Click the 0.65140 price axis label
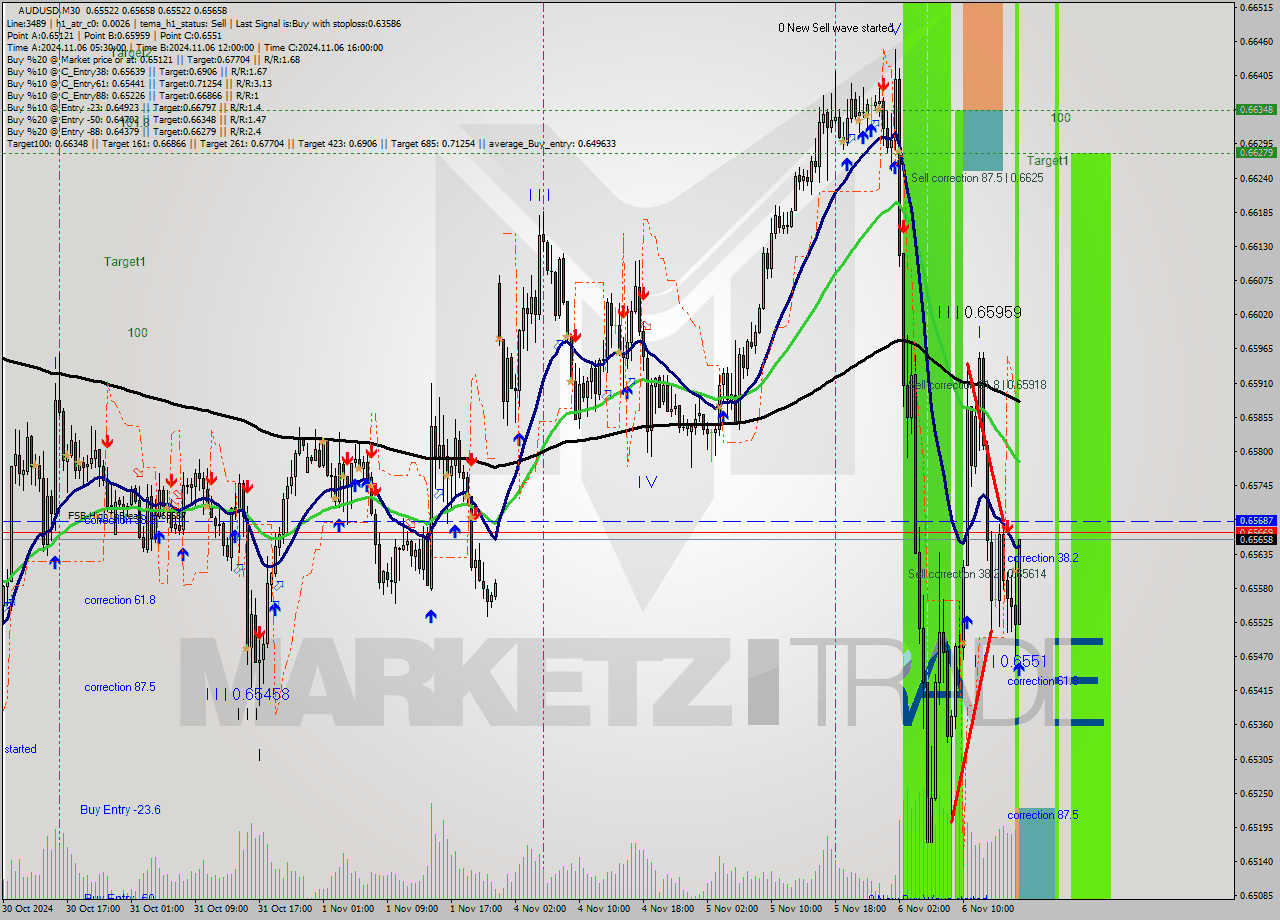Image resolution: width=1280 pixels, height=920 pixels. (x=1256, y=861)
